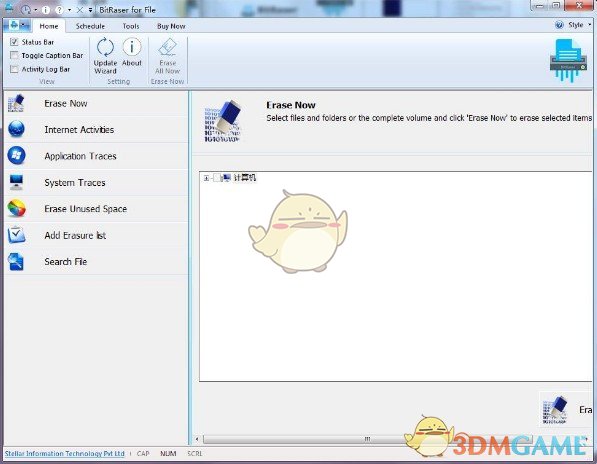The width and height of the screenshot is (597, 464).
Task: Open the Customize Quick Access Toolbar arrow
Action: click(91, 10)
